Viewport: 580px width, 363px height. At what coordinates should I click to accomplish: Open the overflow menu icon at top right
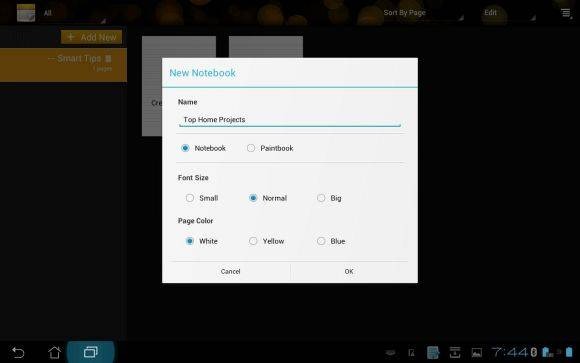click(x=566, y=13)
